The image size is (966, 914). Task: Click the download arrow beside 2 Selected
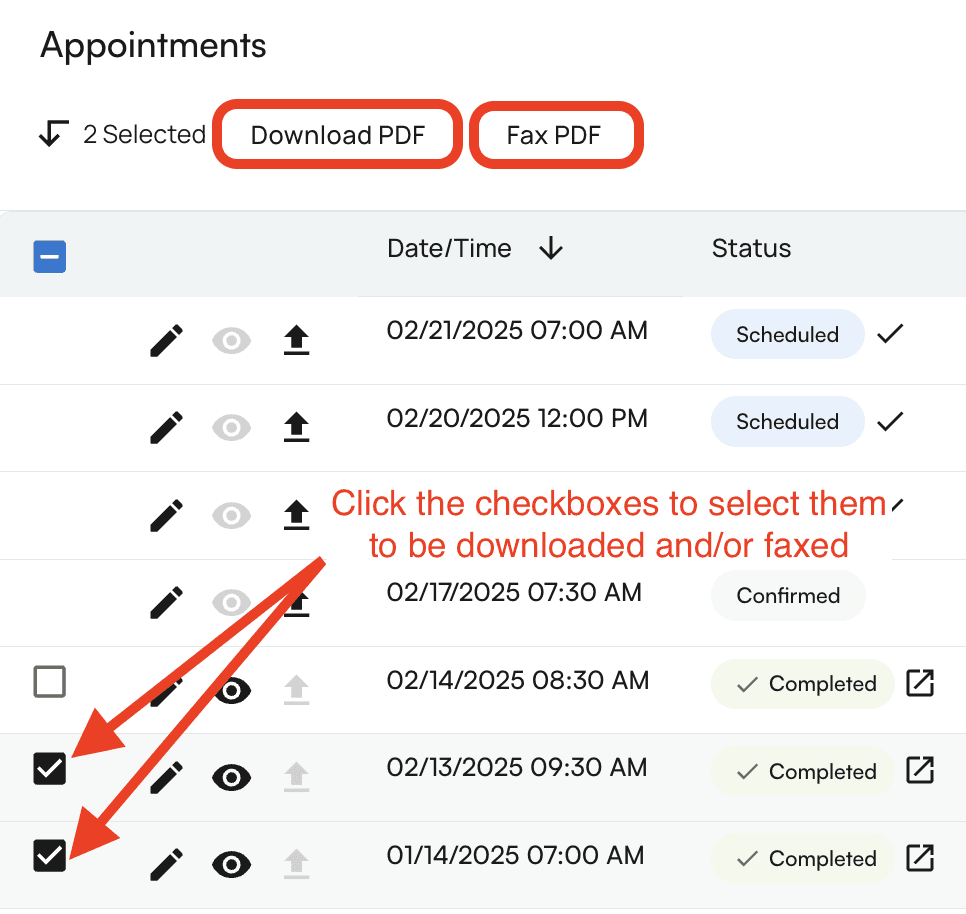click(53, 133)
